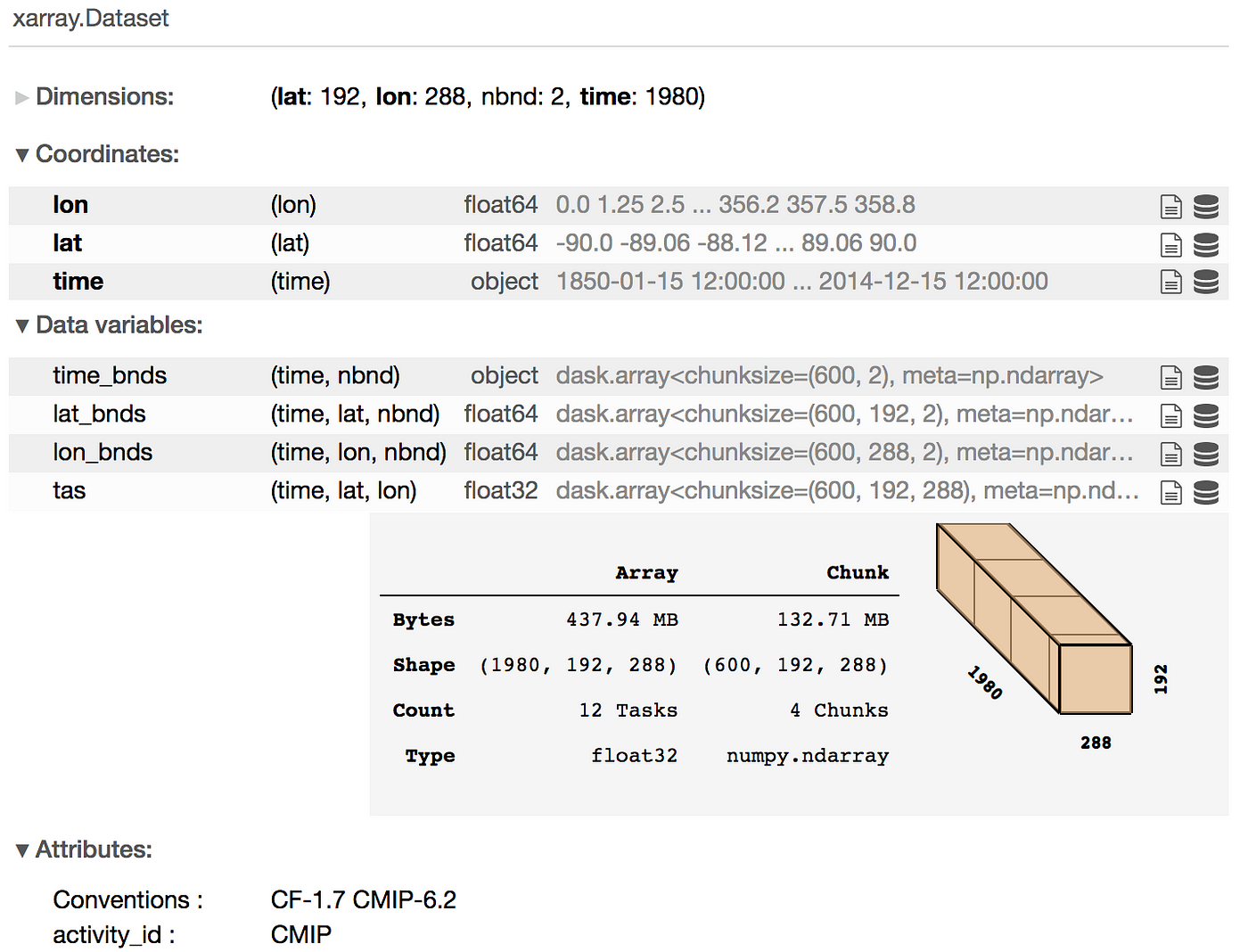Image resolution: width=1248 pixels, height=952 pixels.
Task: Click lat values preview -90.0 -89.06
Action: (x=736, y=243)
